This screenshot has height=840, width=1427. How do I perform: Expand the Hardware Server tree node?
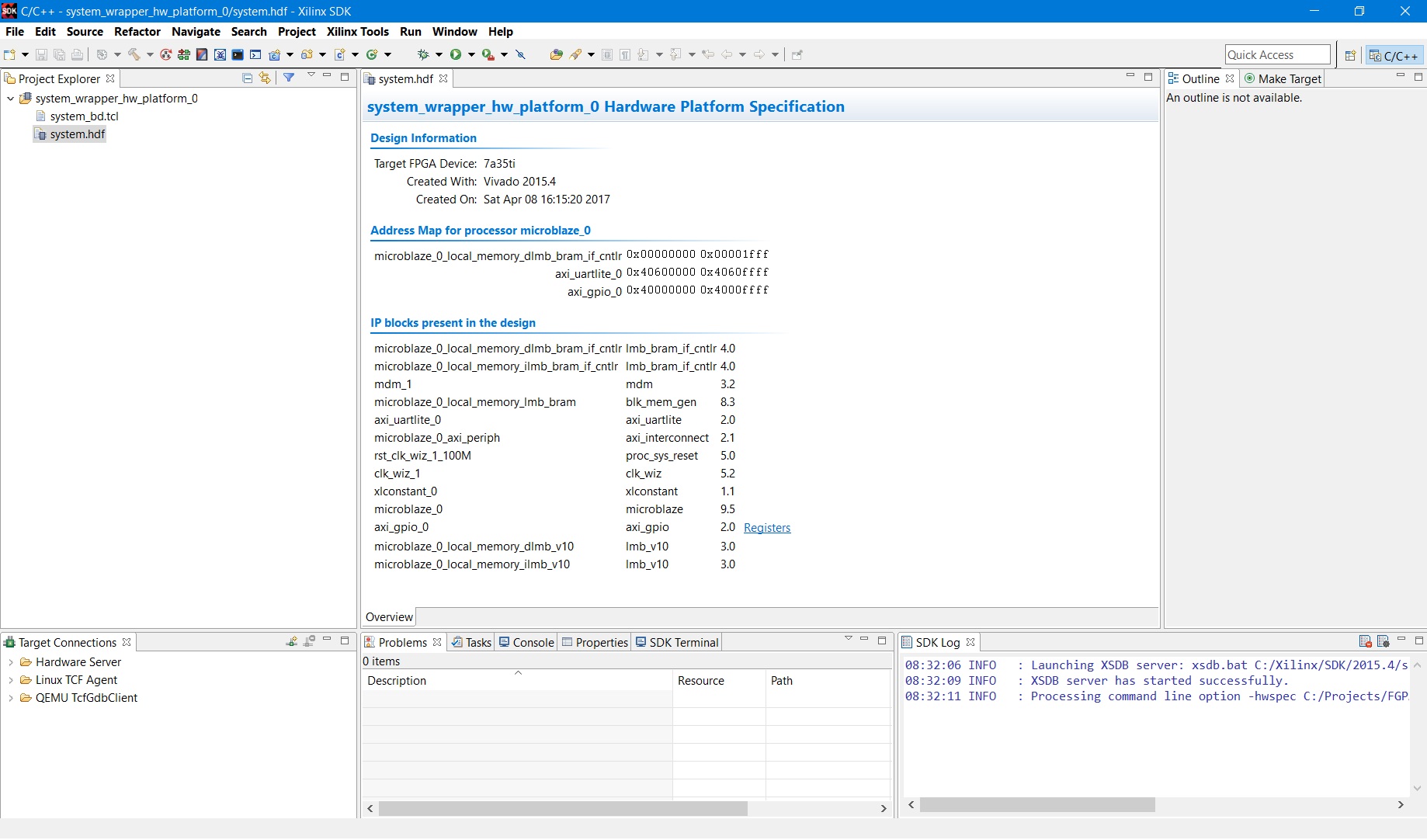tap(11, 662)
